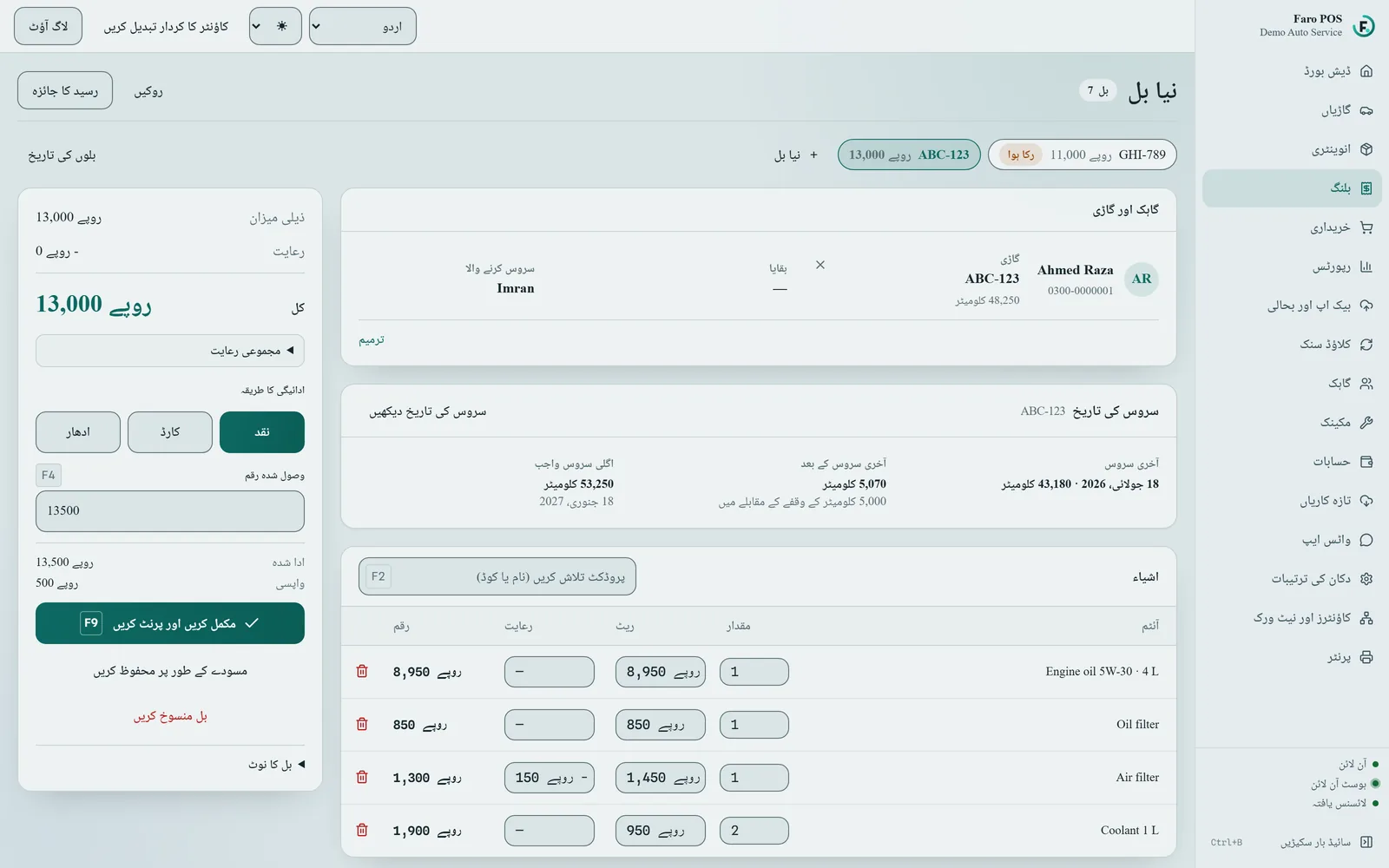Add a new bill tab (+ نیا بل)
This screenshot has height=868, width=1389.
[x=796, y=155]
